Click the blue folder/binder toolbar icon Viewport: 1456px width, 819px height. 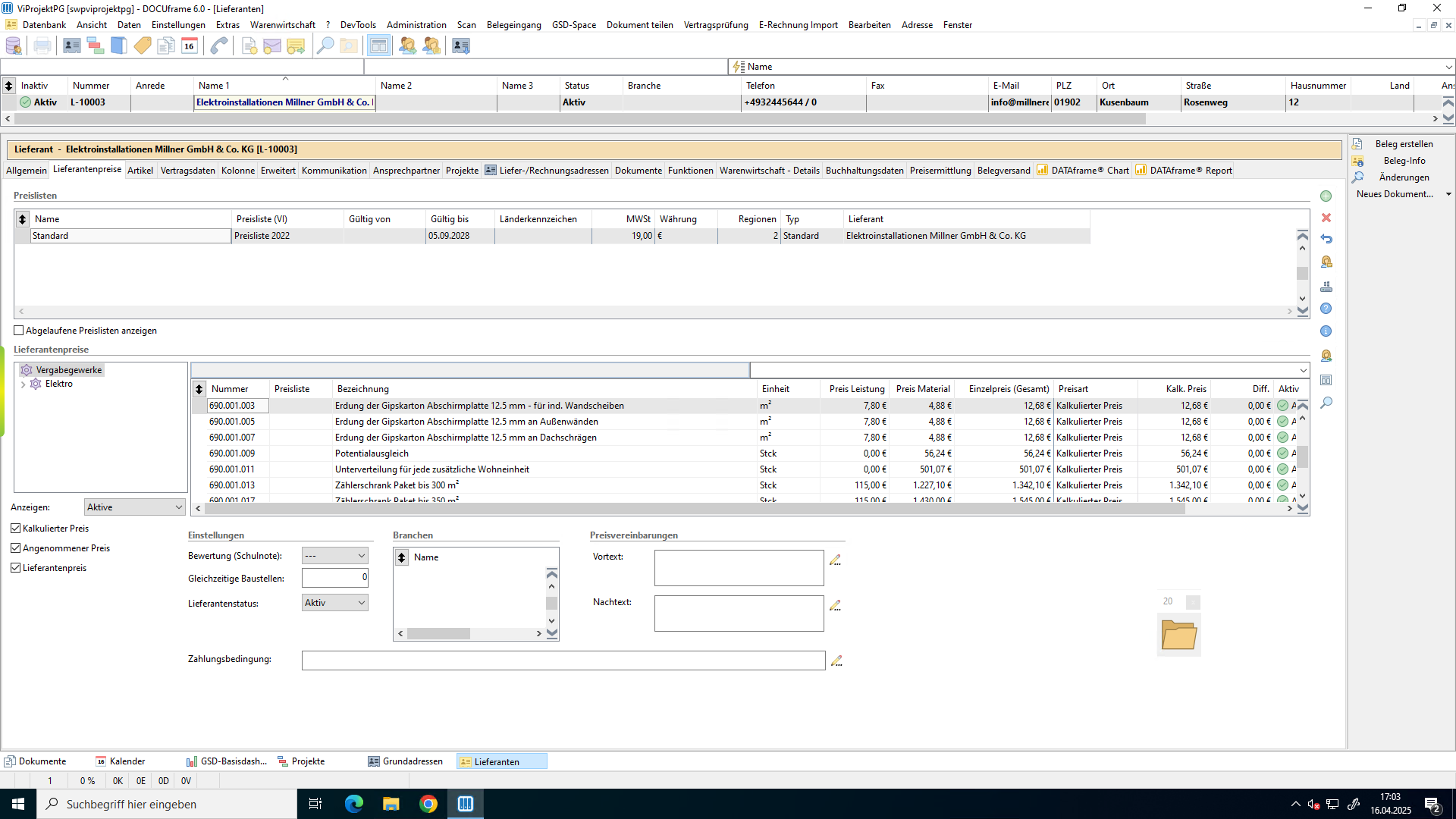pos(119,46)
